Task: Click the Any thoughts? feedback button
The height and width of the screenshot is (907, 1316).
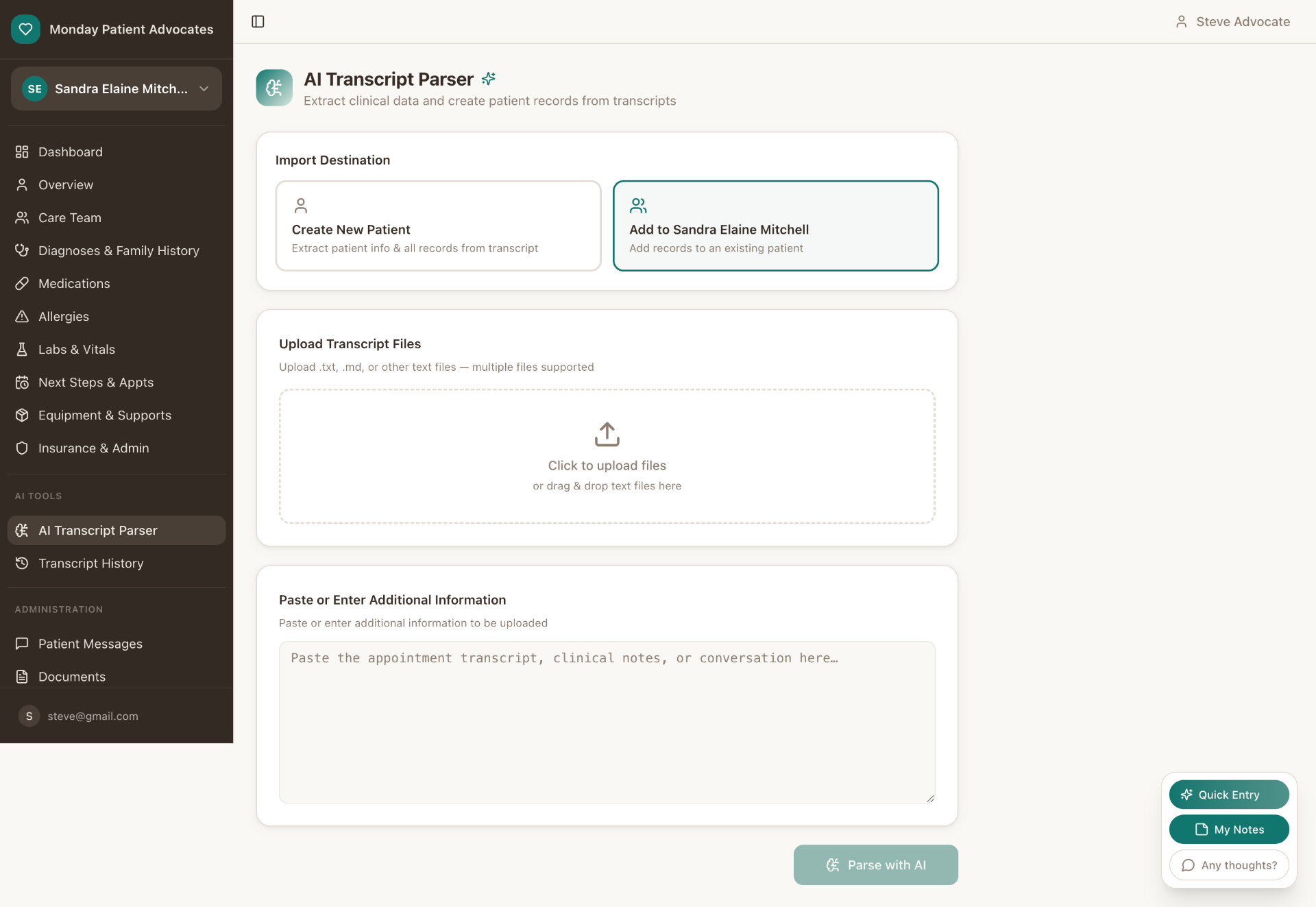Action: pos(1228,865)
